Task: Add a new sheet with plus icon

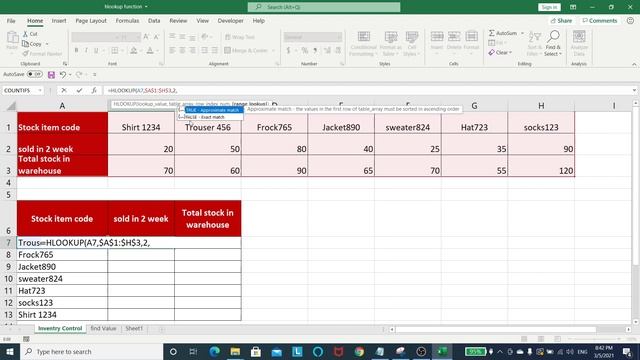Action: pyautogui.click(x=162, y=329)
